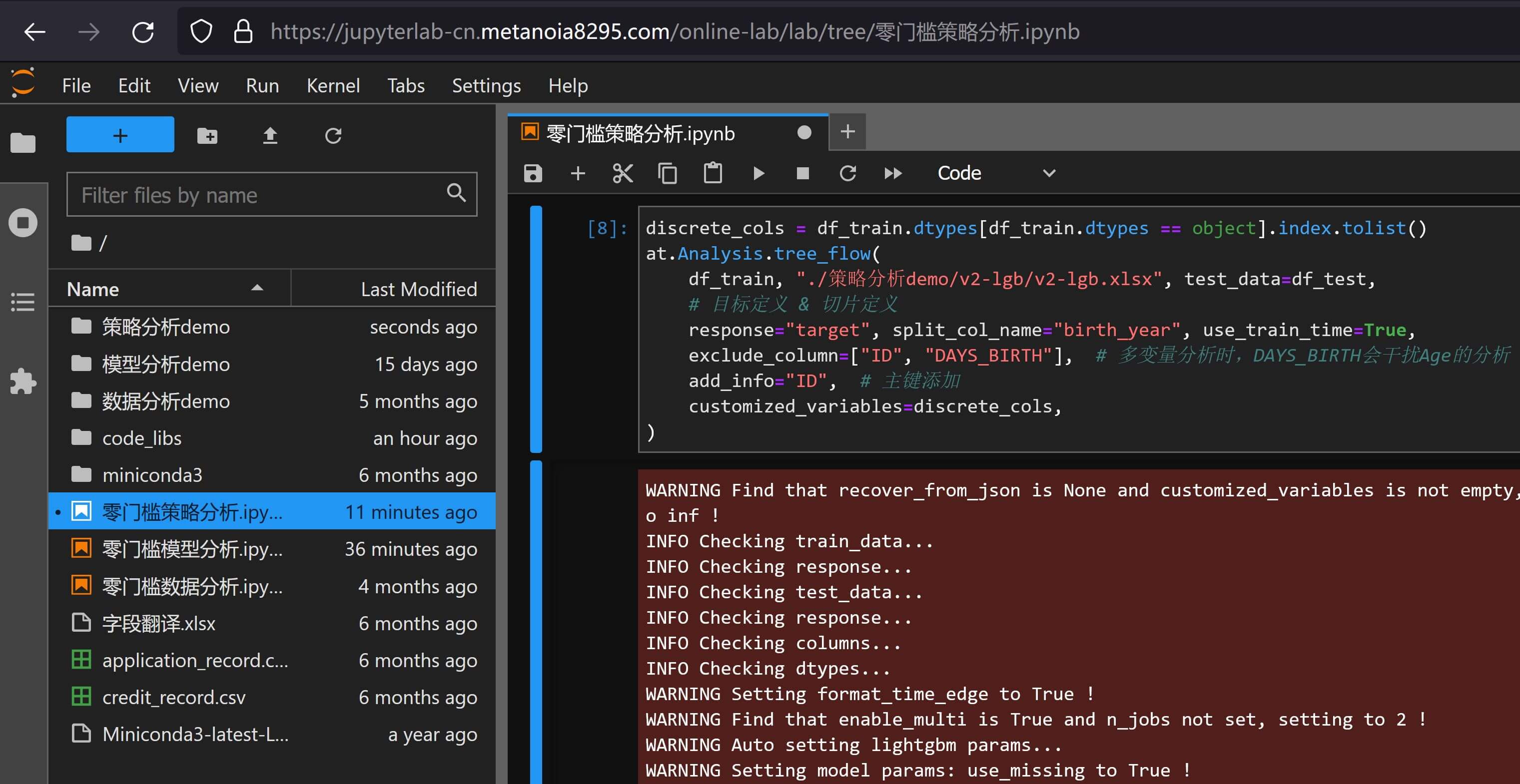Sort files by Last Modified column
The height and width of the screenshot is (784, 1520).
pyautogui.click(x=418, y=289)
